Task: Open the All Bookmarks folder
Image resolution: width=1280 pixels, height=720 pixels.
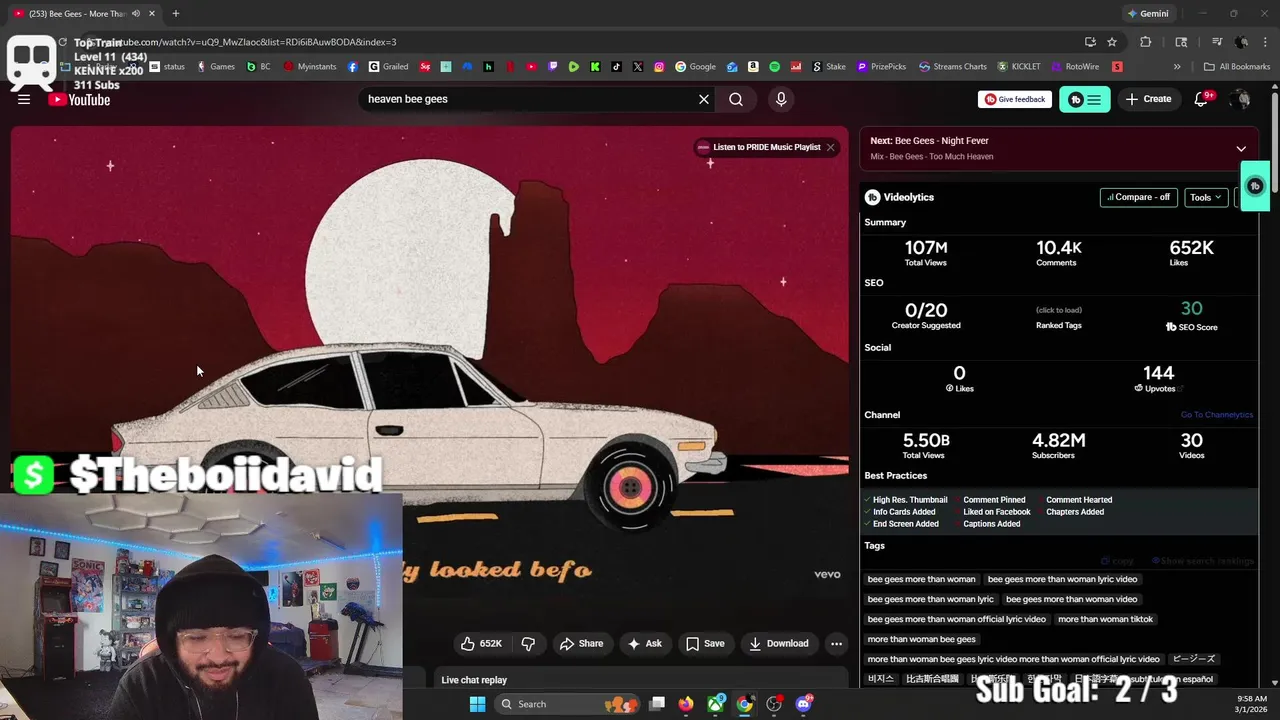Action: pyautogui.click(x=1237, y=67)
